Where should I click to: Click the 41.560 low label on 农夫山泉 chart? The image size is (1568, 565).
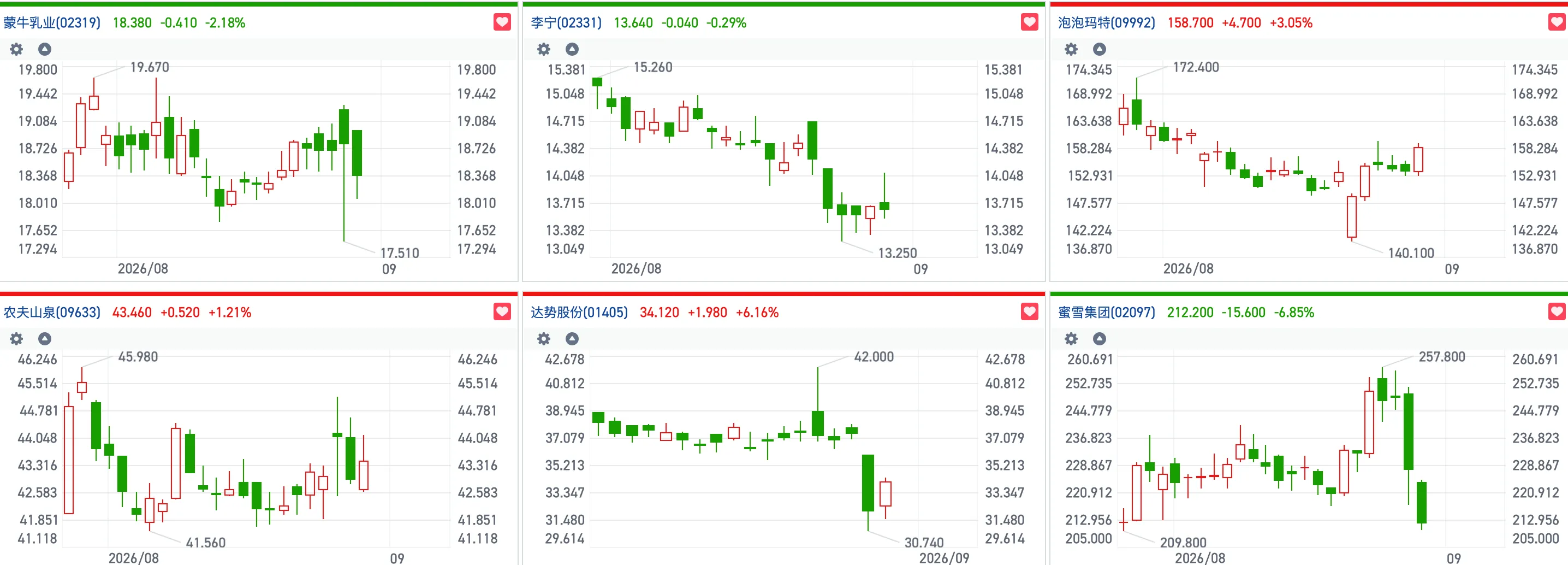[206, 543]
